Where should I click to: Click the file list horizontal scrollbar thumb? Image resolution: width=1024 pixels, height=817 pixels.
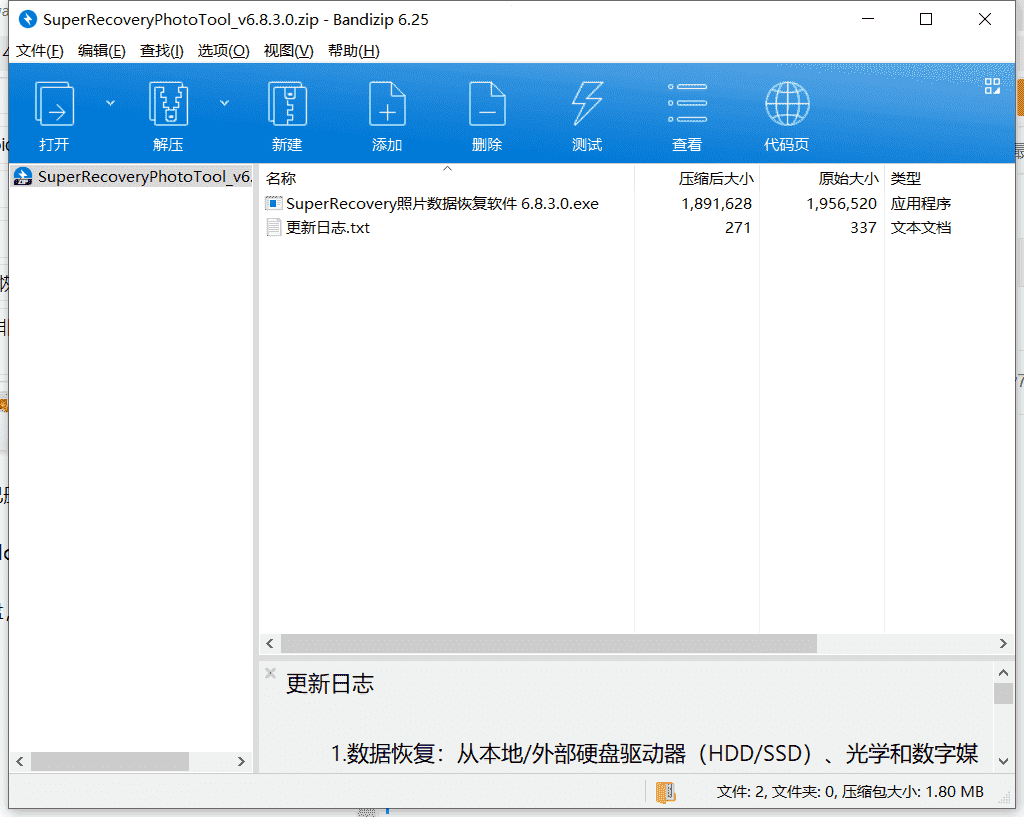pos(549,643)
